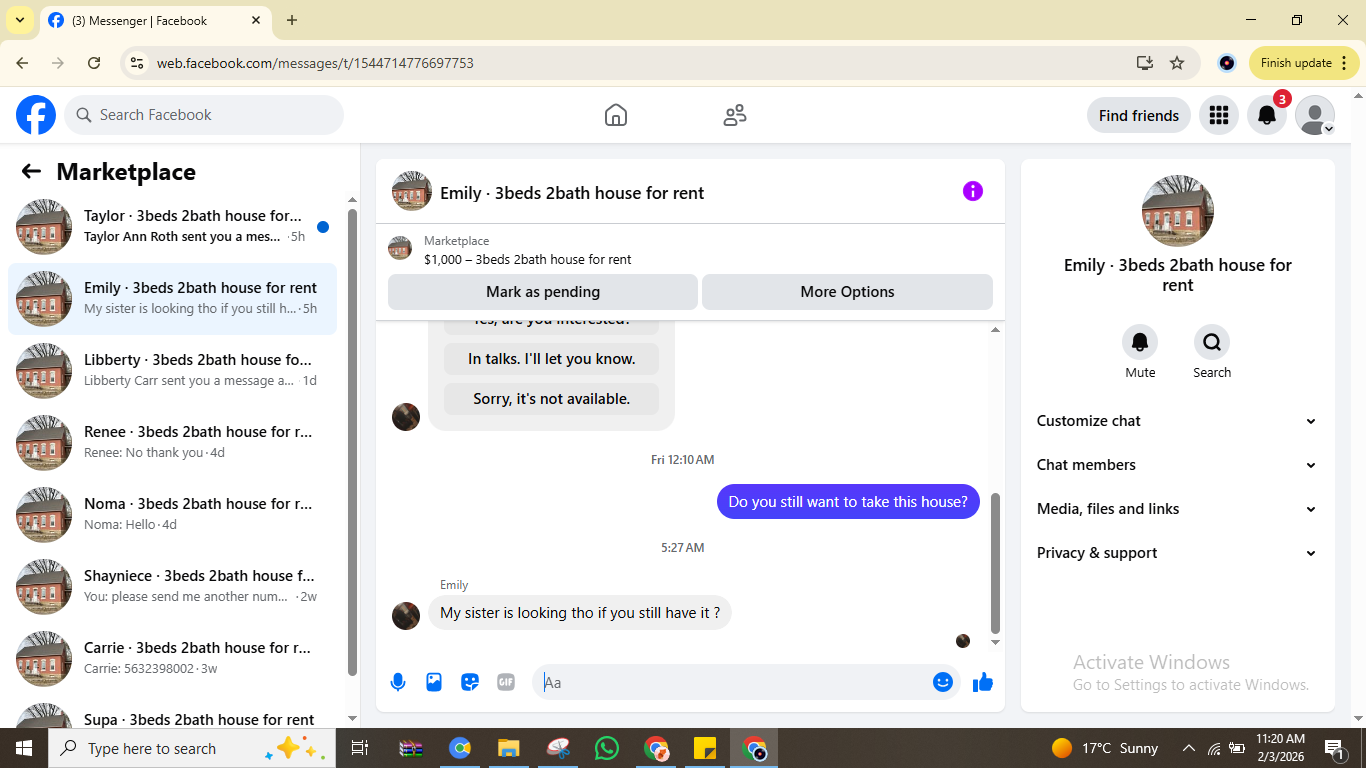Click Emily's large profile thumbnail
Screen dimensions: 1366x768
pyautogui.click(x=1178, y=211)
